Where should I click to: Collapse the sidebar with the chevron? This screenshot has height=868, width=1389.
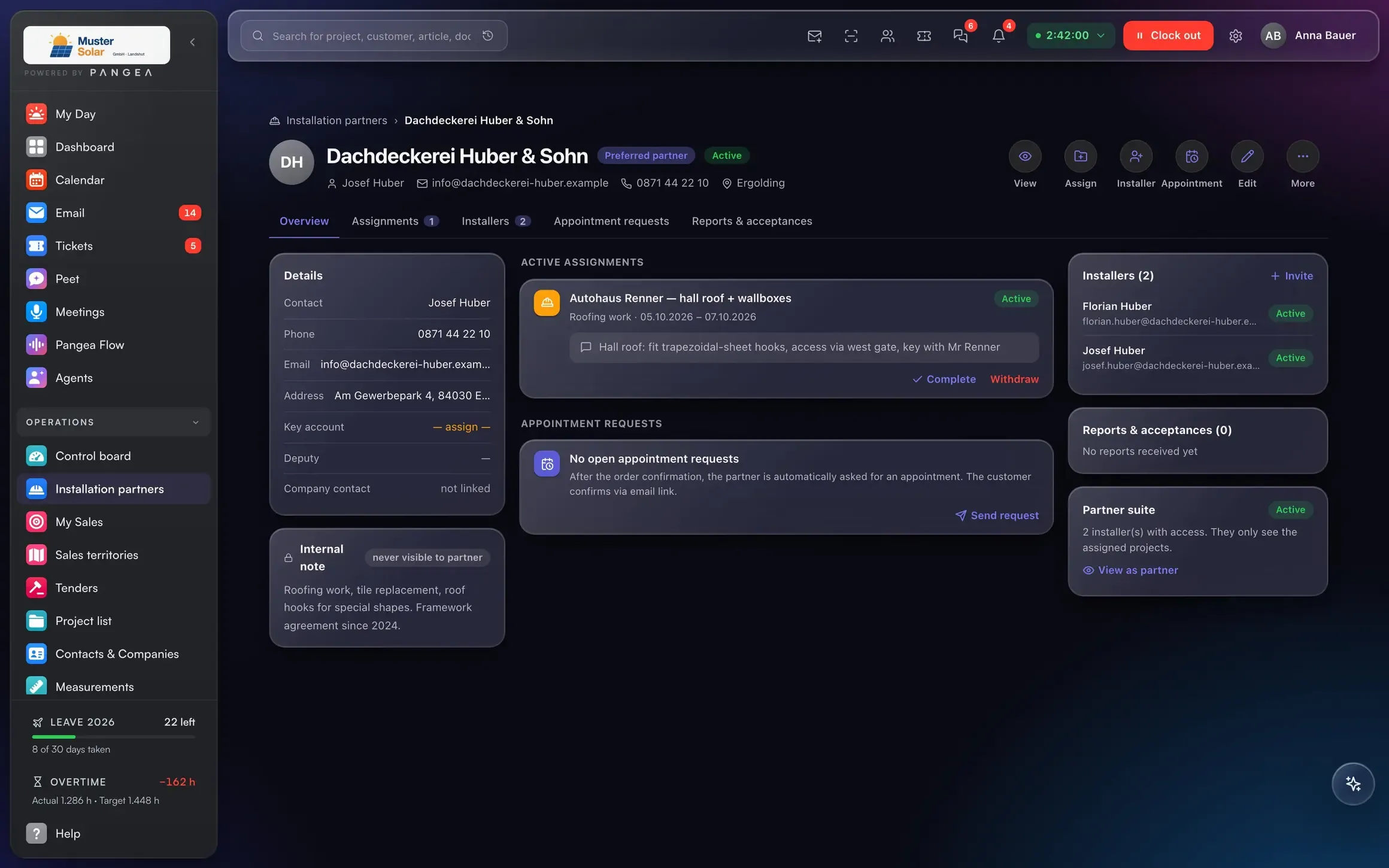pos(192,42)
